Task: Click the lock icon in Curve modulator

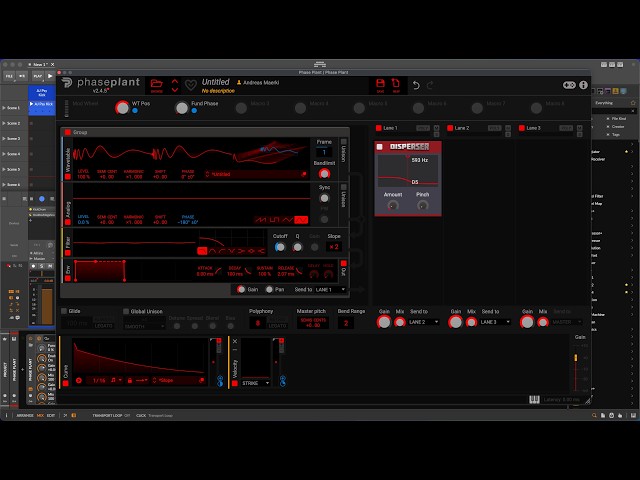Action: click(x=130, y=380)
